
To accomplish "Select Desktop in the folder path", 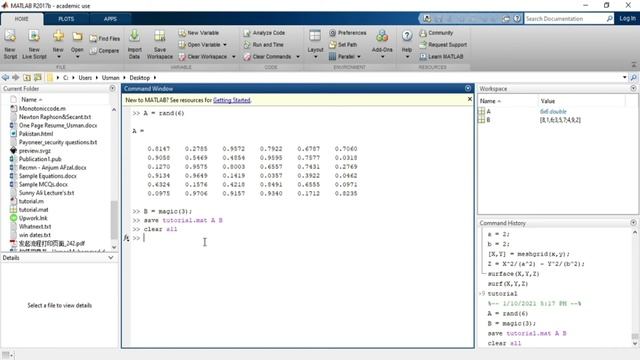I will tap(140, 78).
